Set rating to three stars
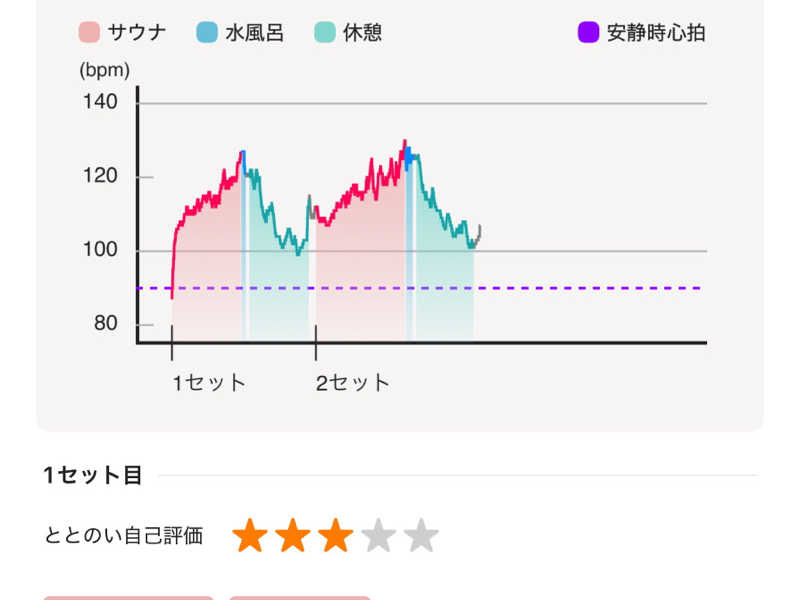 336,536
